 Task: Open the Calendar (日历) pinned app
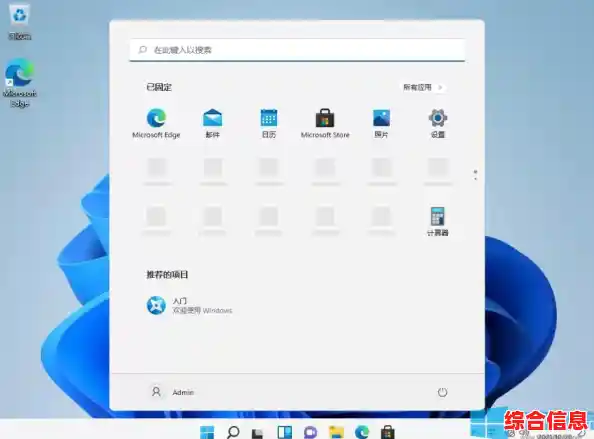(269, 123)
